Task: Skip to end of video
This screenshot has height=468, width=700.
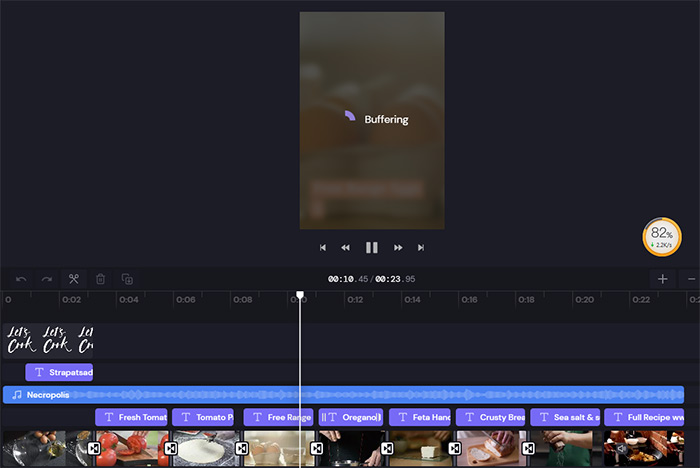Action: point(421,247)
